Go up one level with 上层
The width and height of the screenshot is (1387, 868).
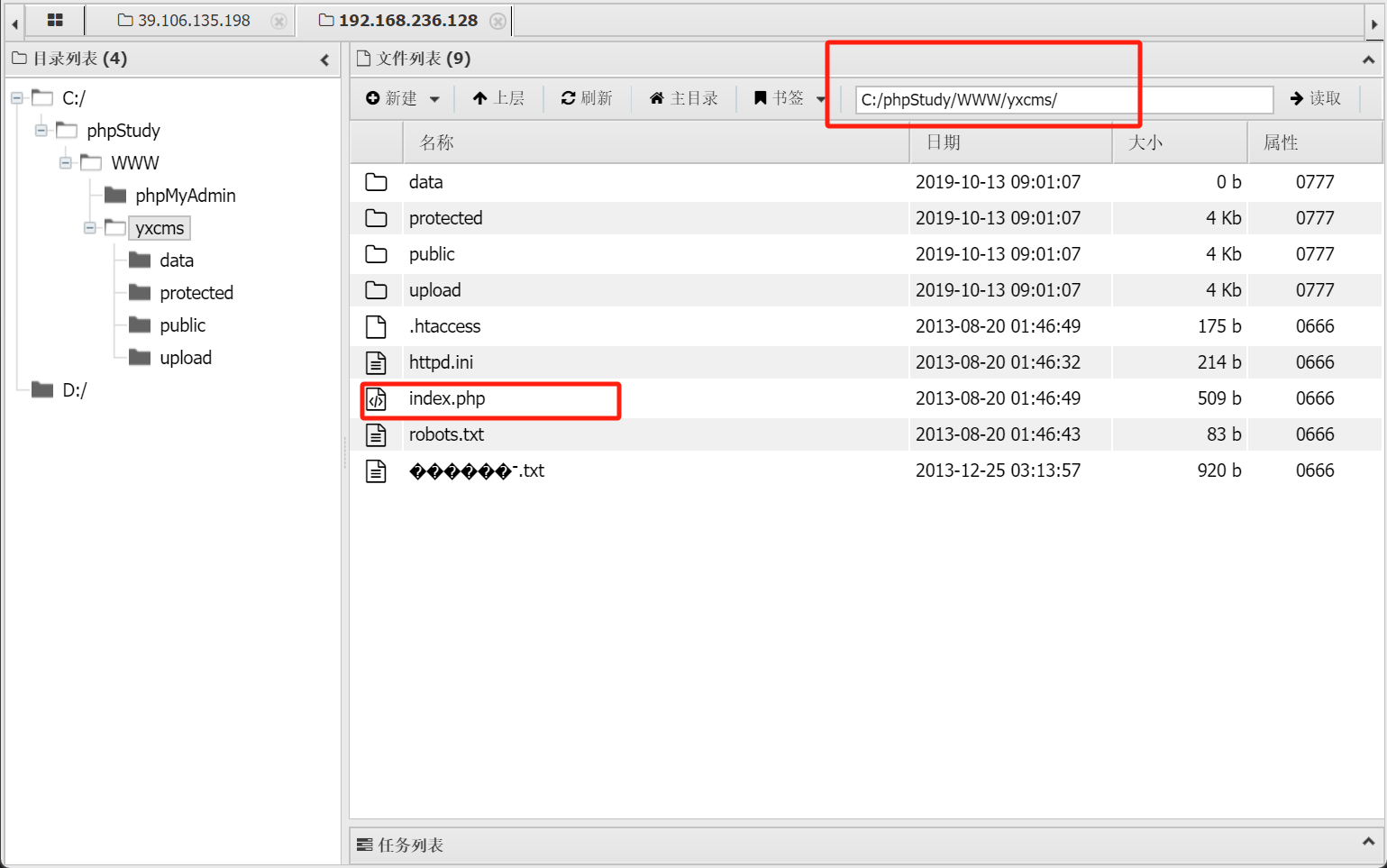coord(498,98)
